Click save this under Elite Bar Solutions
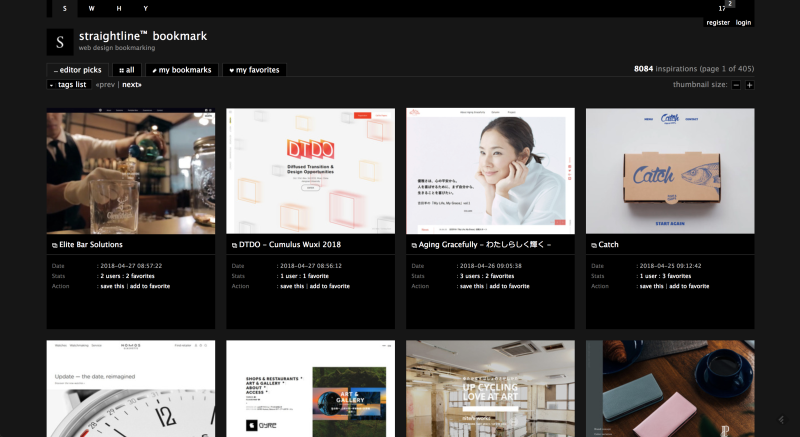 click(x=112, y=286)
